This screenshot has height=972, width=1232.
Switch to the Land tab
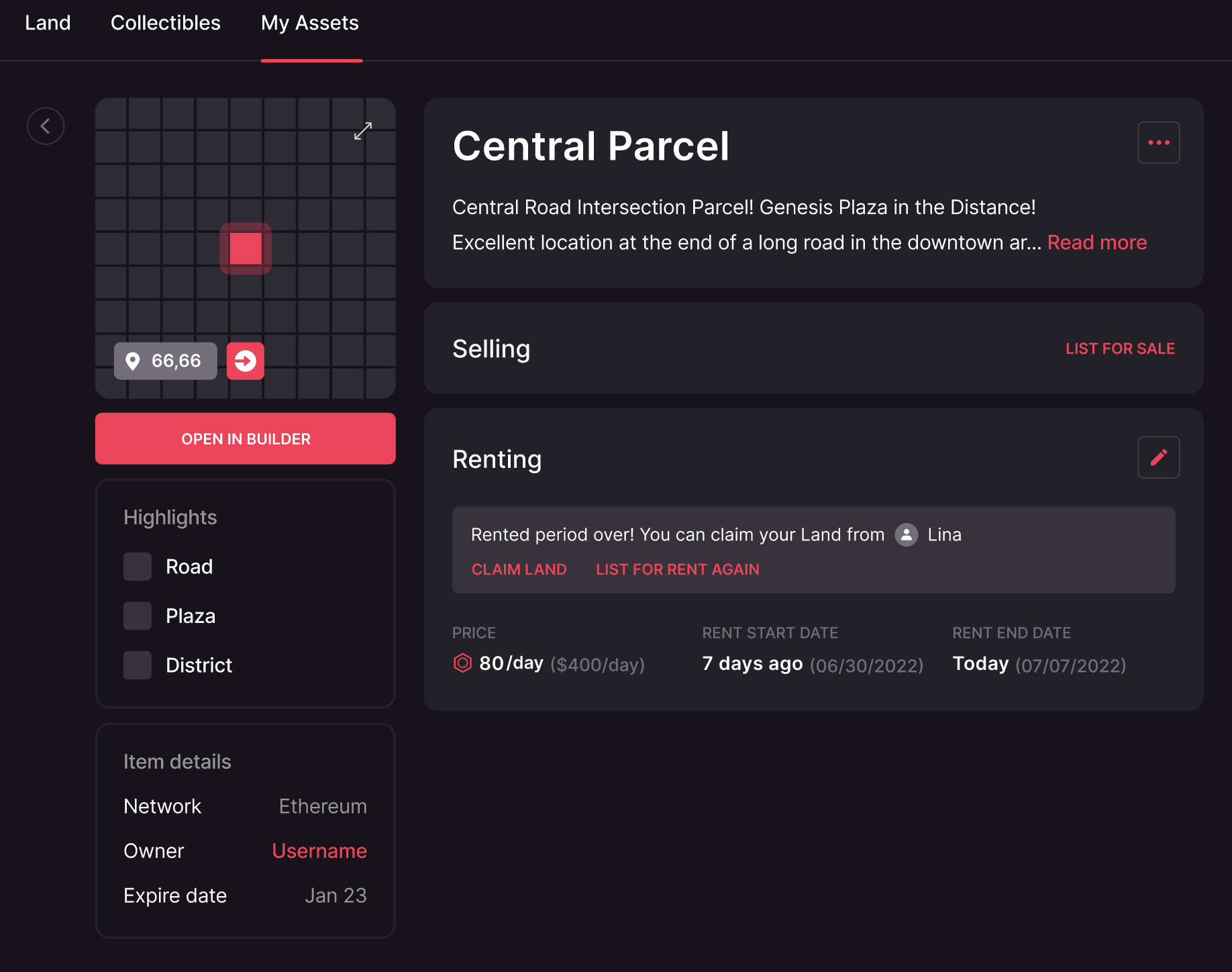point(48,23)
